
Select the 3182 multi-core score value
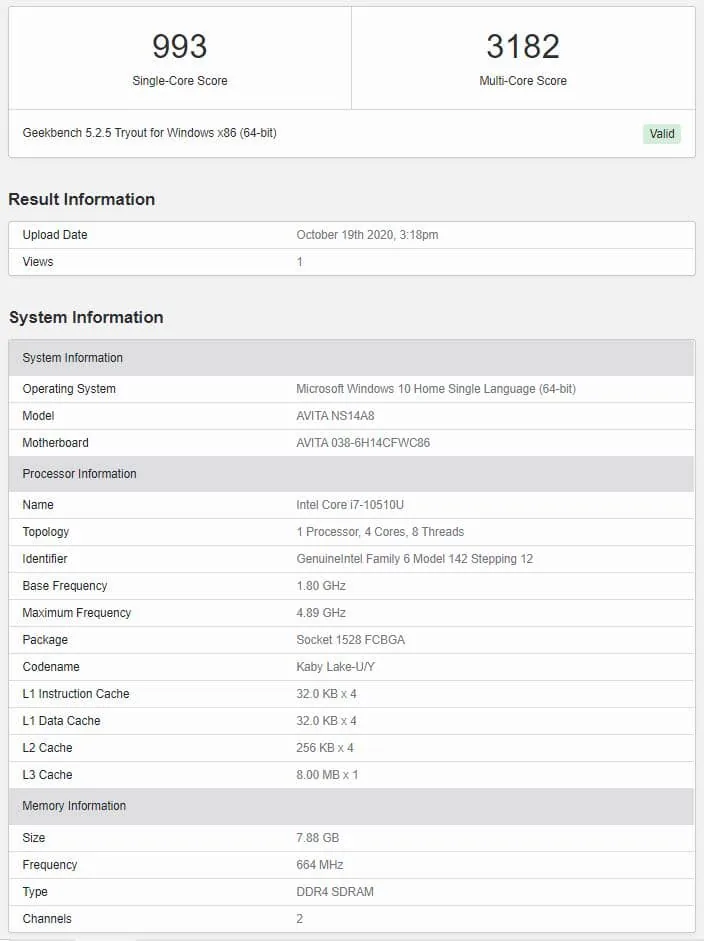[x=523, y=46]
